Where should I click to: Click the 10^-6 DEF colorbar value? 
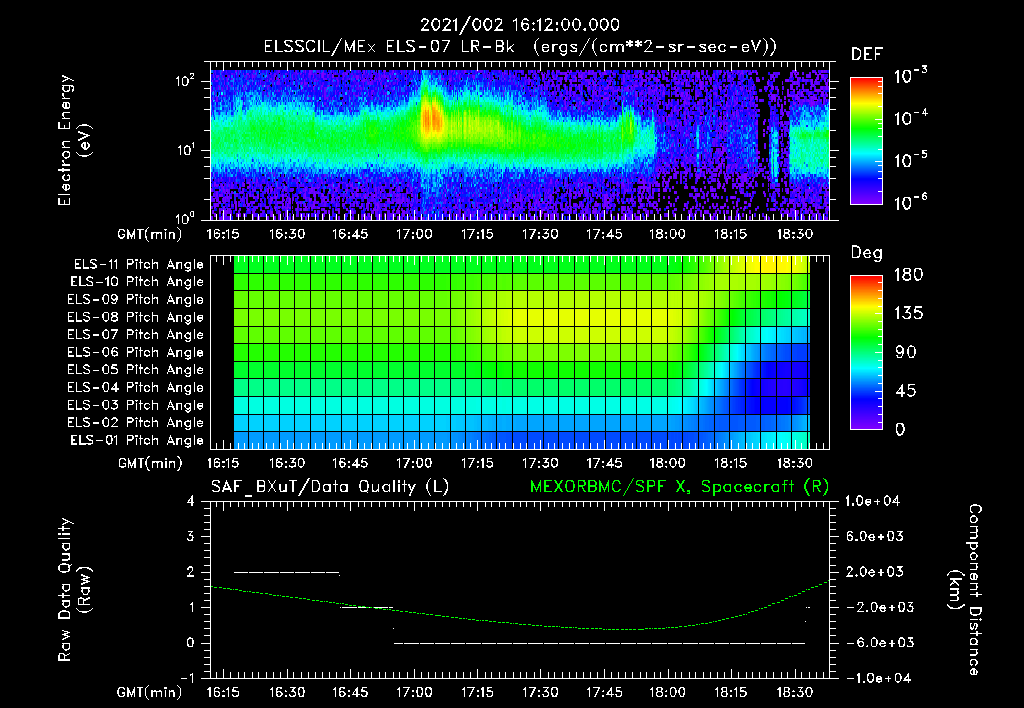pyautogui.click(x=910, y=202)
